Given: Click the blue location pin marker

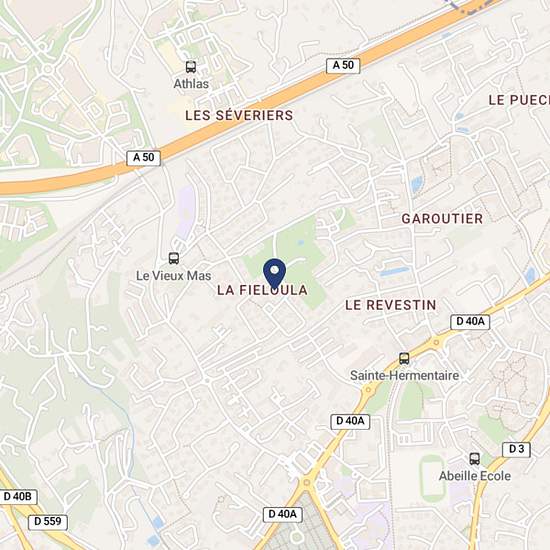Looking at the screenshot, I should point(275,274).
